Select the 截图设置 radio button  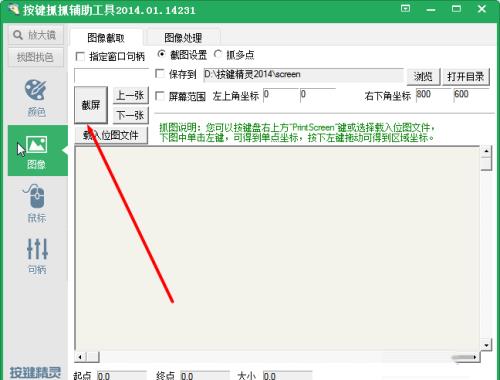point(161,54)
